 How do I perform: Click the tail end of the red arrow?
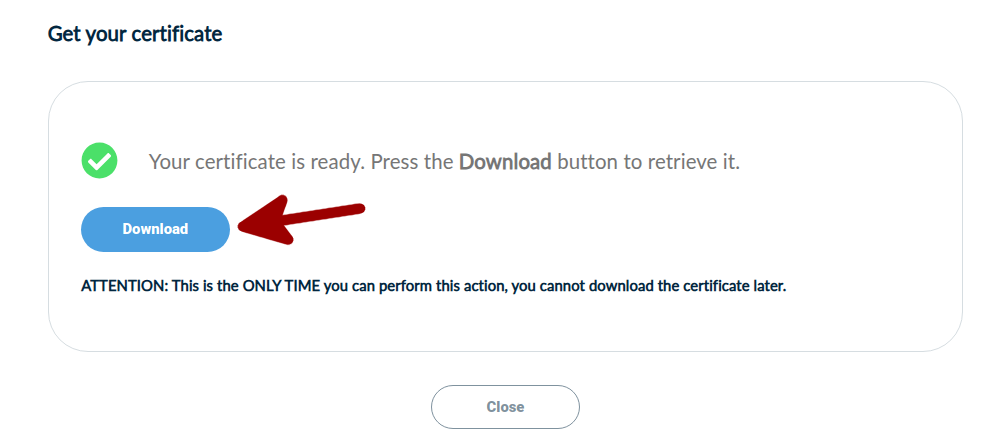[358, 209]
